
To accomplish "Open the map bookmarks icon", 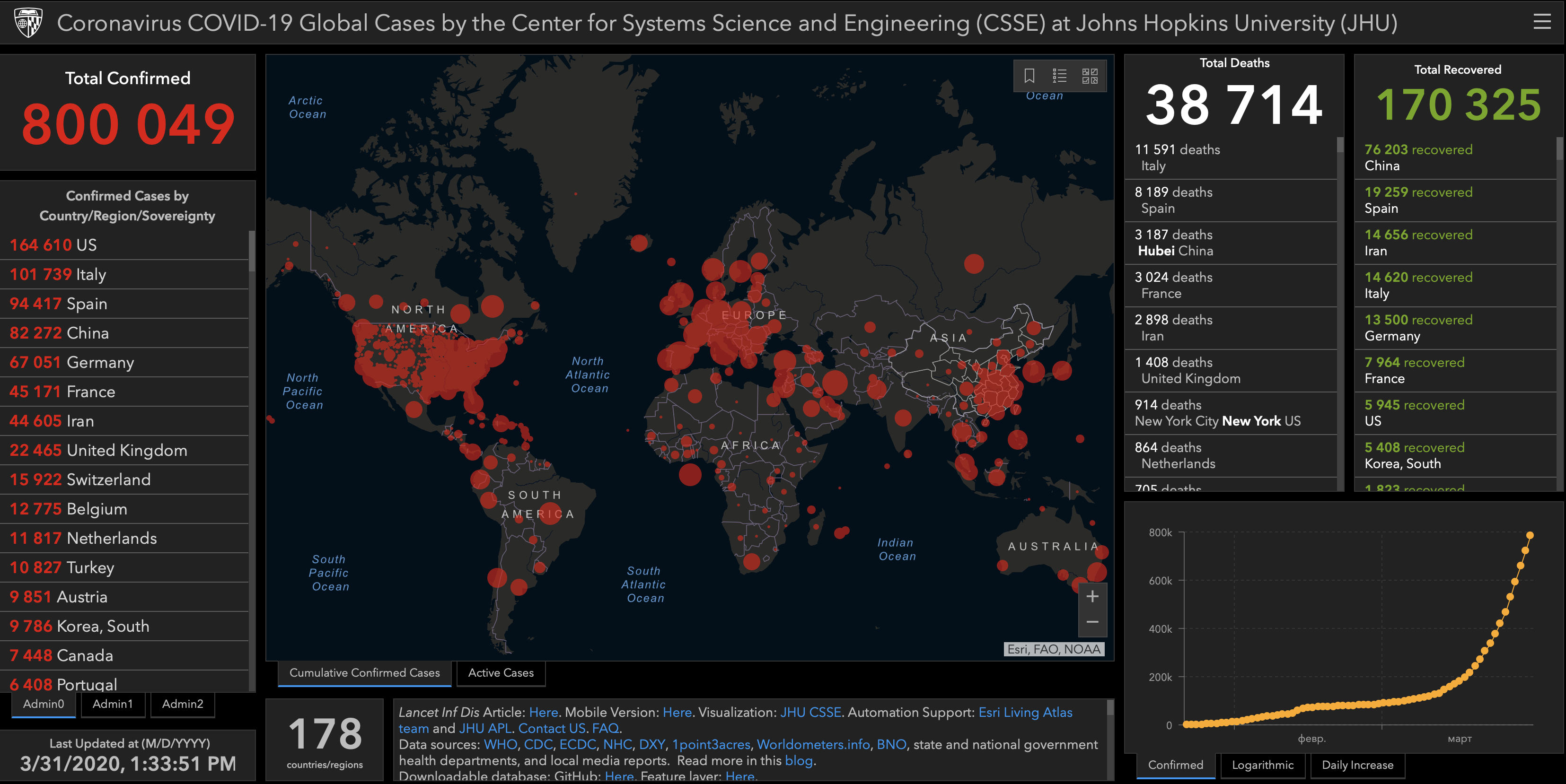I will tap(1029, 76).
